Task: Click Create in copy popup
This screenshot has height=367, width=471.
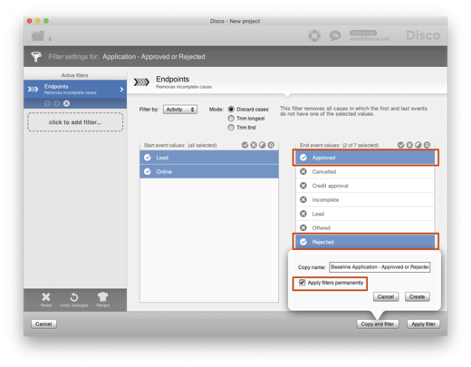Action: pos(417,297)
